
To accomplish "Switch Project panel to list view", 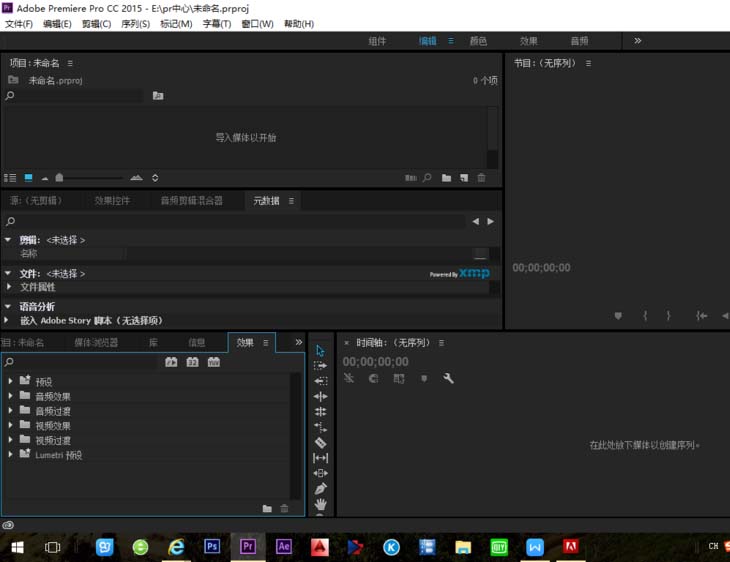I will point(10,178).
